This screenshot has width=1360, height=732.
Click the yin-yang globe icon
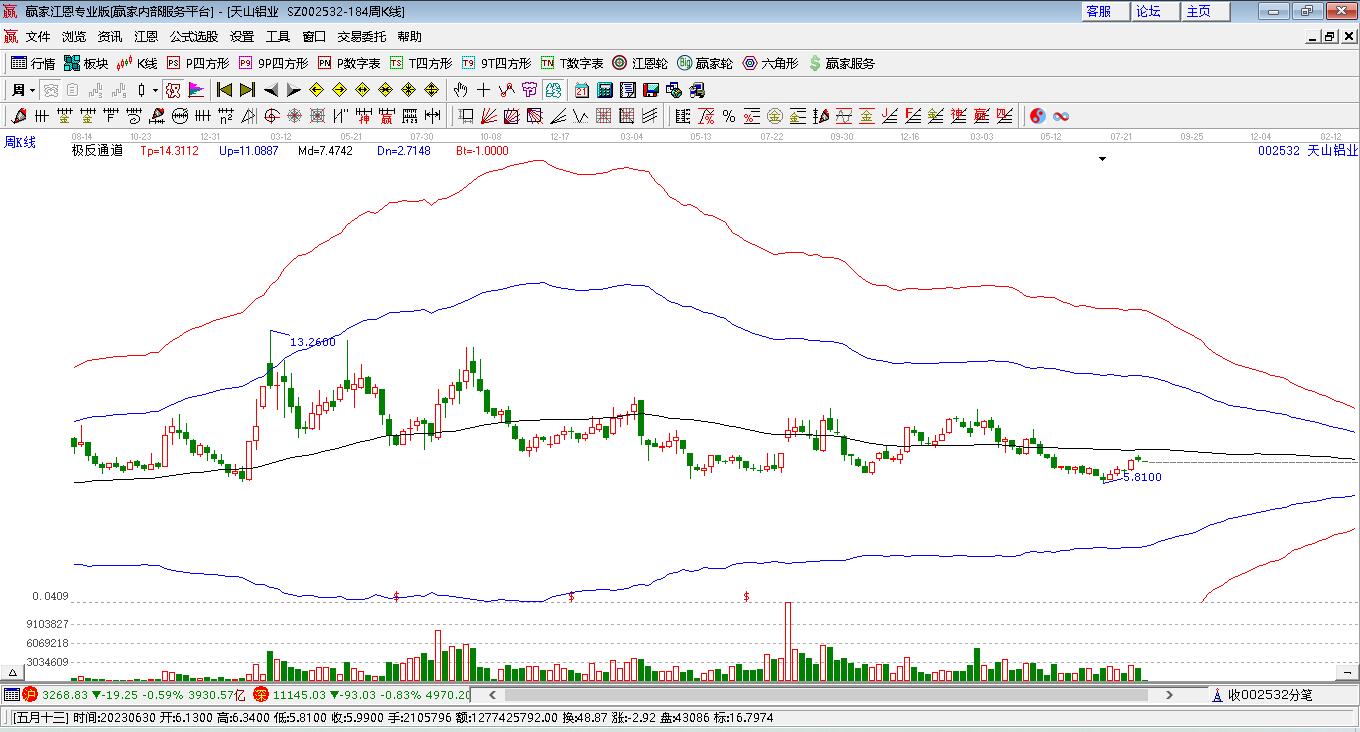click(1038, 116)
